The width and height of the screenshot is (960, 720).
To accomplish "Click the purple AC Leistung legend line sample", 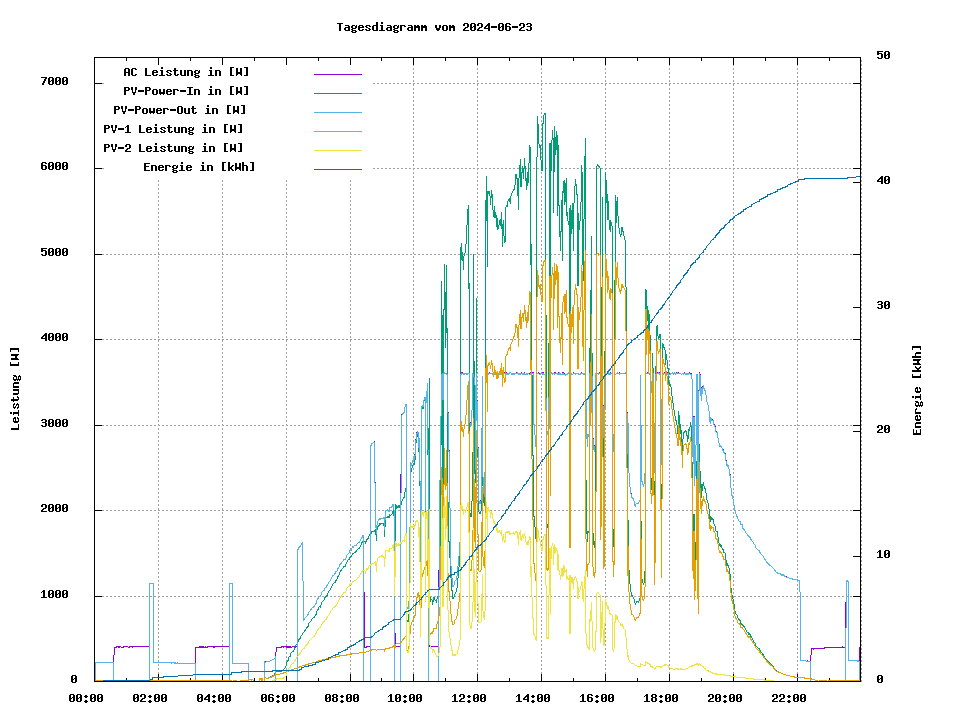I will (x=337, y=74).
